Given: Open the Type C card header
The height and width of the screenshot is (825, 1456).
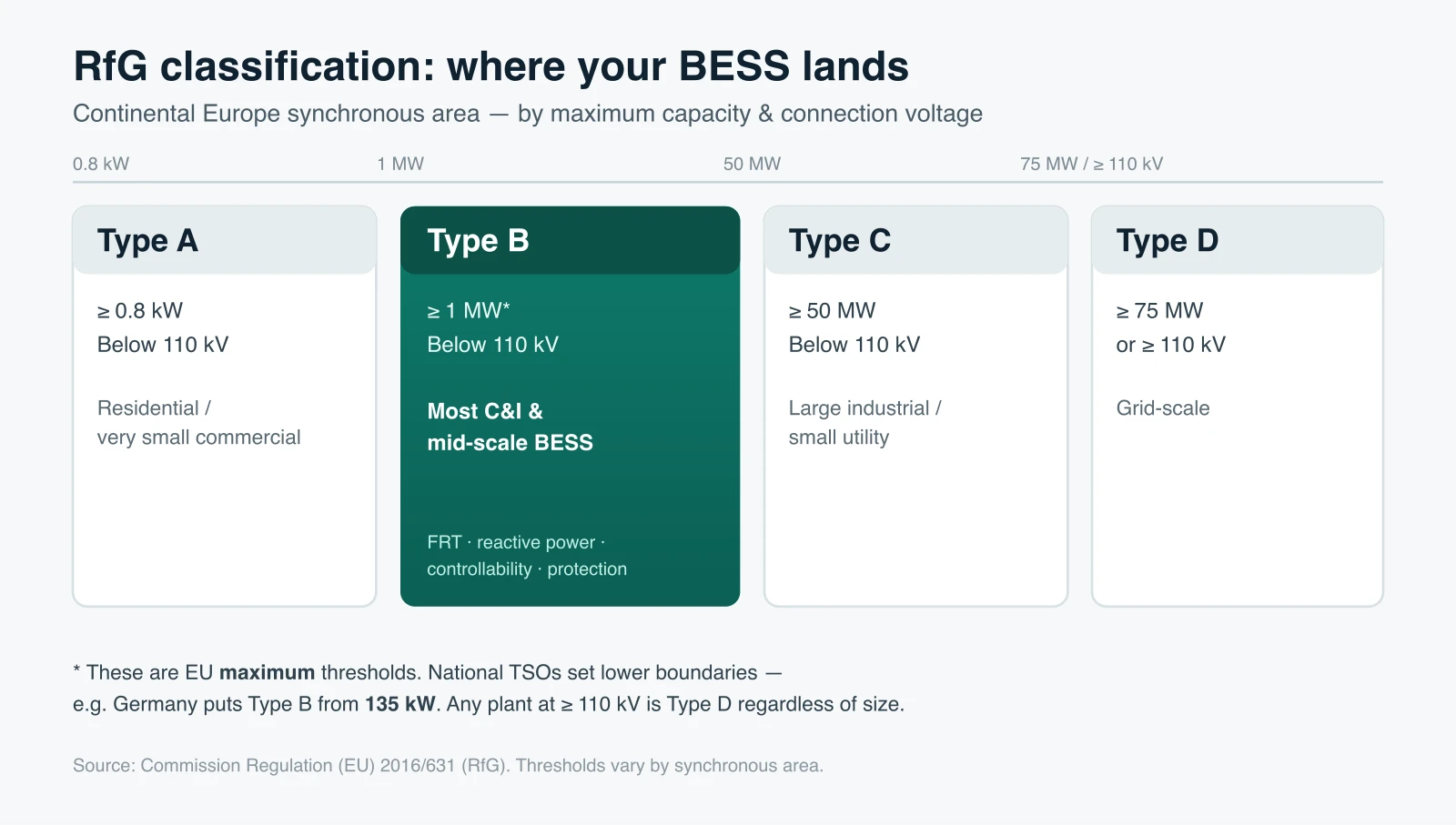Looking at the screenshot, I should (915, 240).
